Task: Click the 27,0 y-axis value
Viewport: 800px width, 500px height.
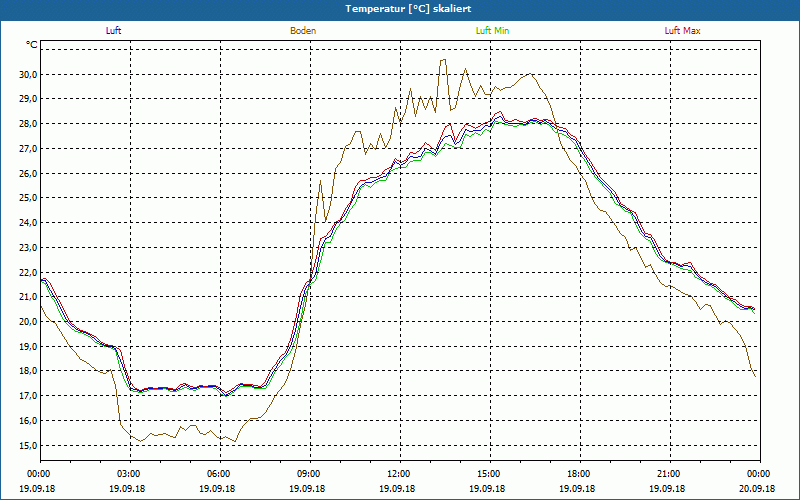Action: 28,149
